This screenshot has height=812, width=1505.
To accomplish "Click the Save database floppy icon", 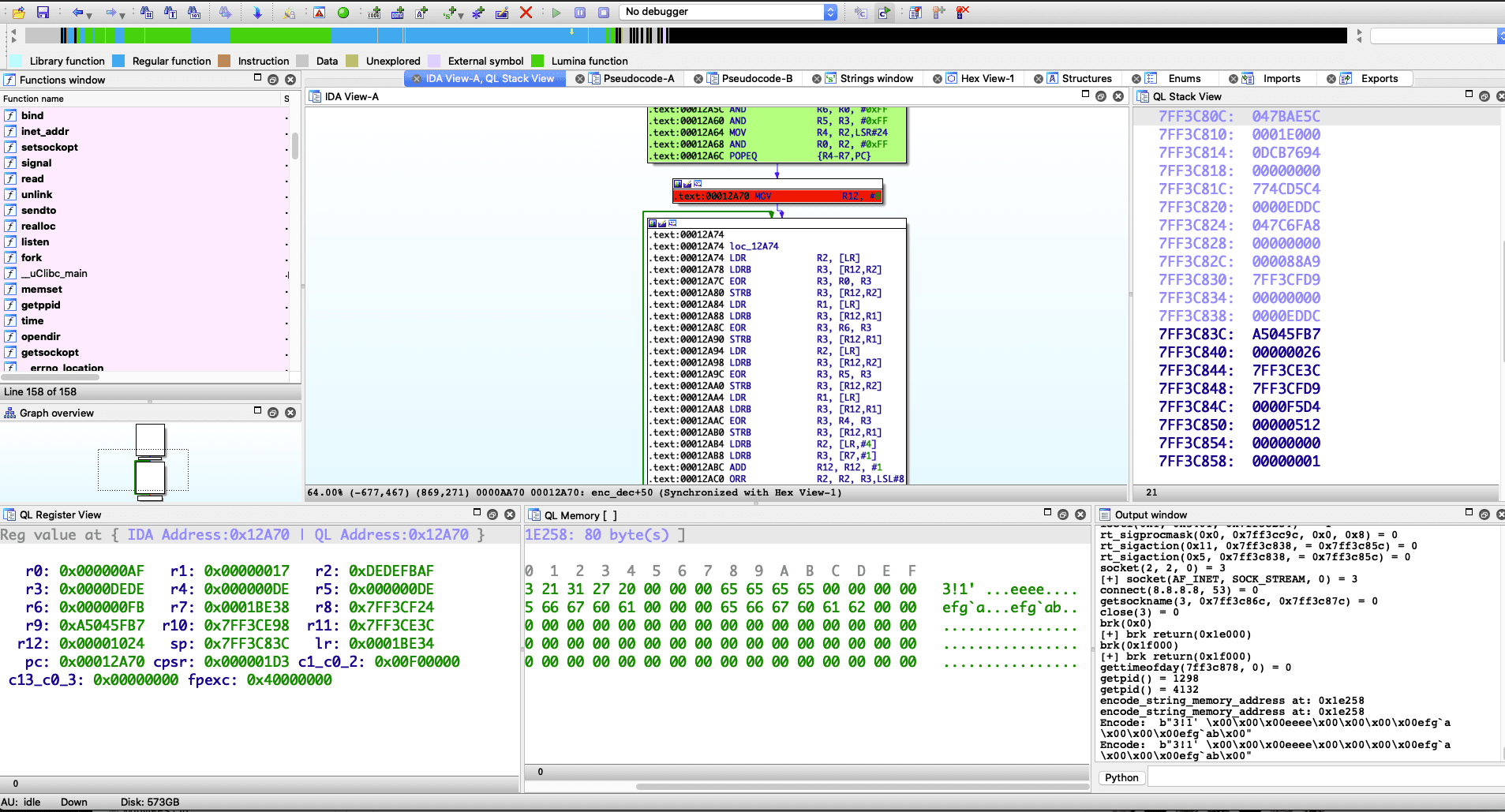I will coord(43,12).
